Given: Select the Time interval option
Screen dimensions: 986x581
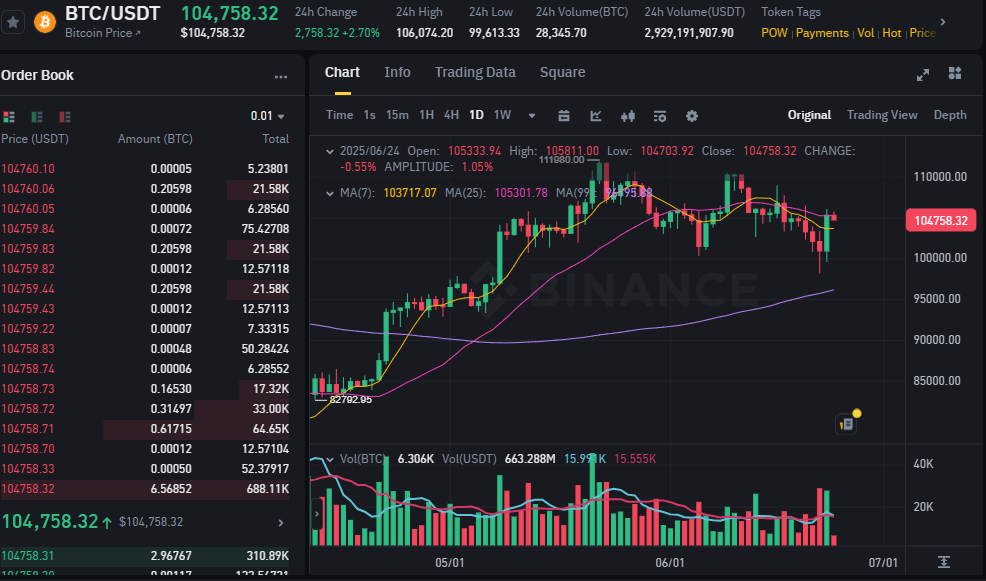Looking at the screenshot, I should [x=339, y=115].
